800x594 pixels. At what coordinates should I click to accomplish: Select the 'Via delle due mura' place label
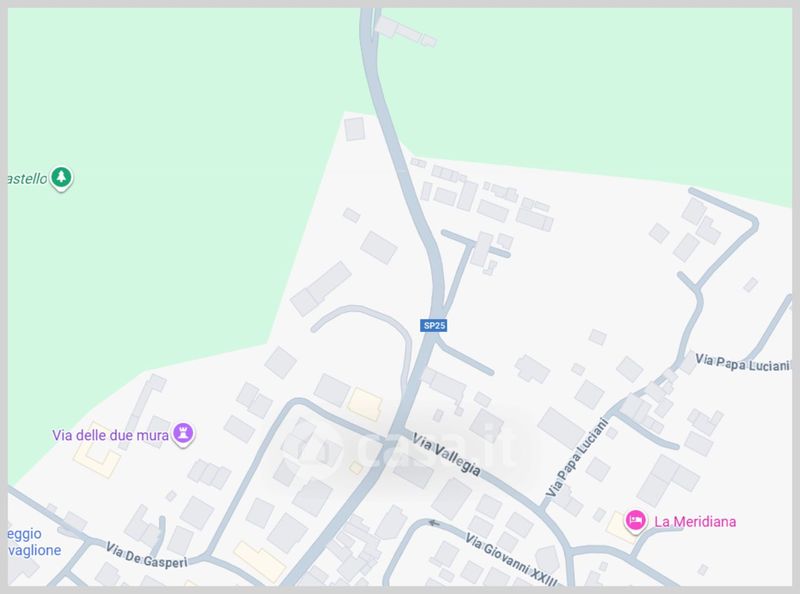[110, 435]
